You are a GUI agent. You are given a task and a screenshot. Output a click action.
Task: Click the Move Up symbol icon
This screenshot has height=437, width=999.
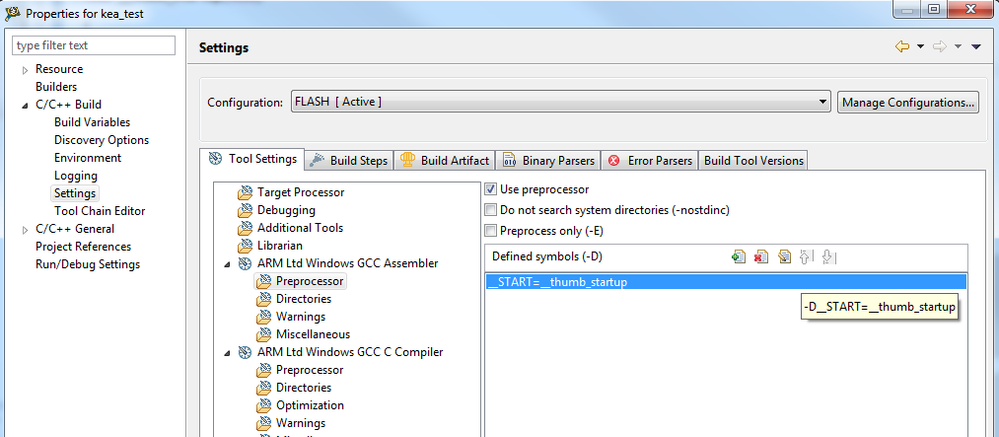(807, 257)
